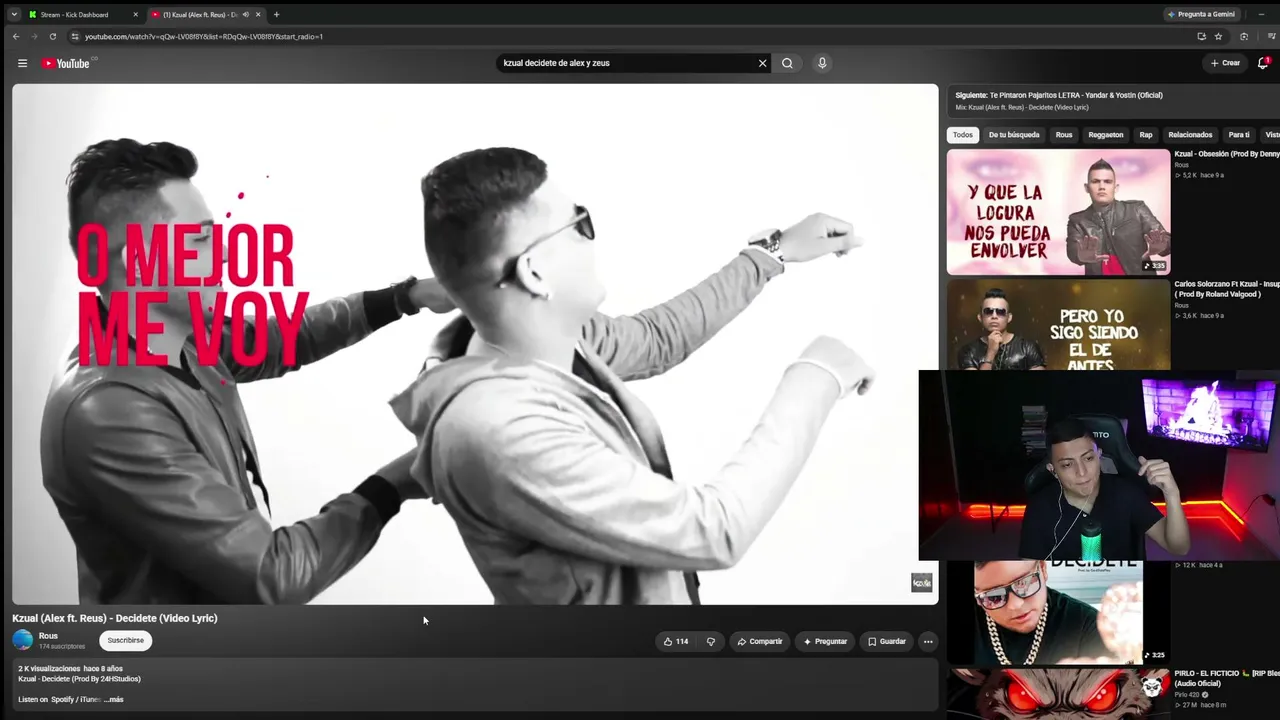
Task: Run search with the magnifier button
Action: click(787, 63)
